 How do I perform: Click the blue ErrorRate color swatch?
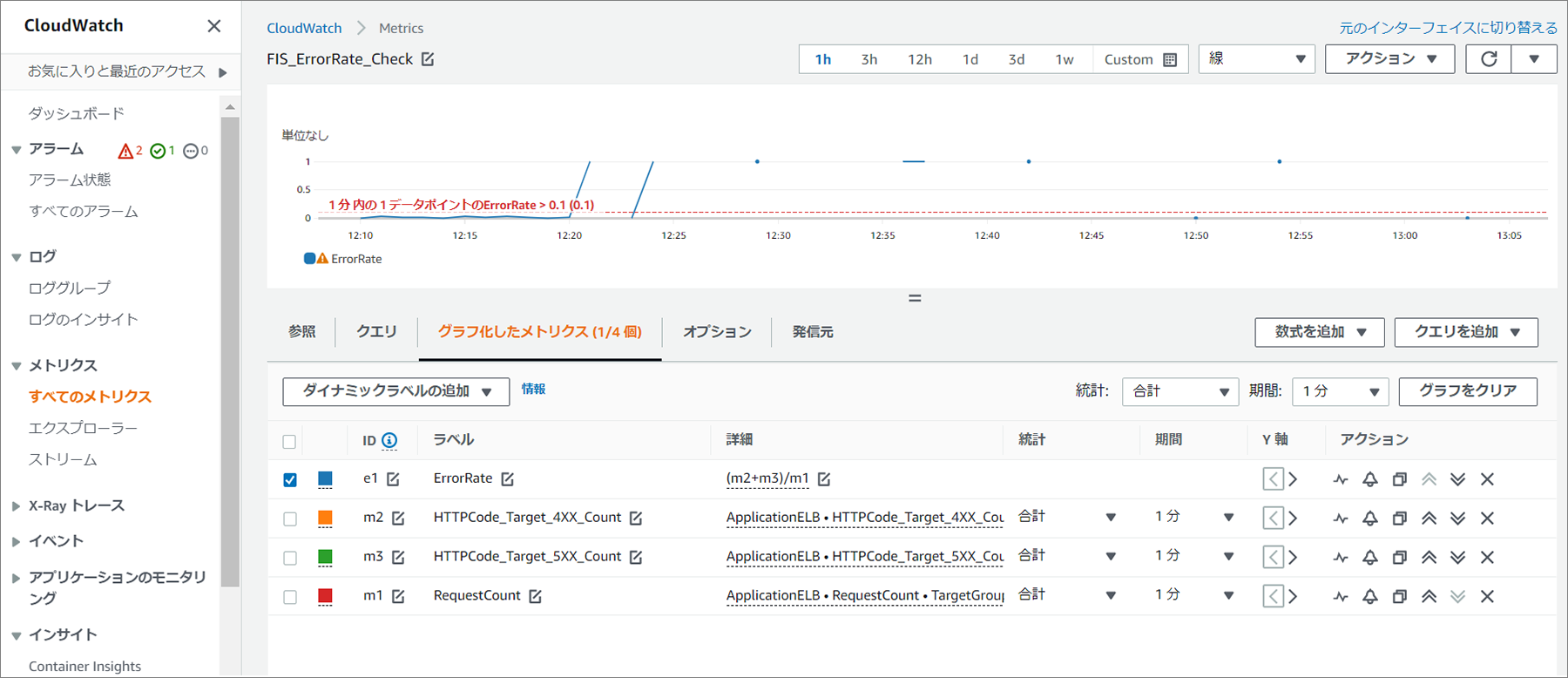(325, 478)
